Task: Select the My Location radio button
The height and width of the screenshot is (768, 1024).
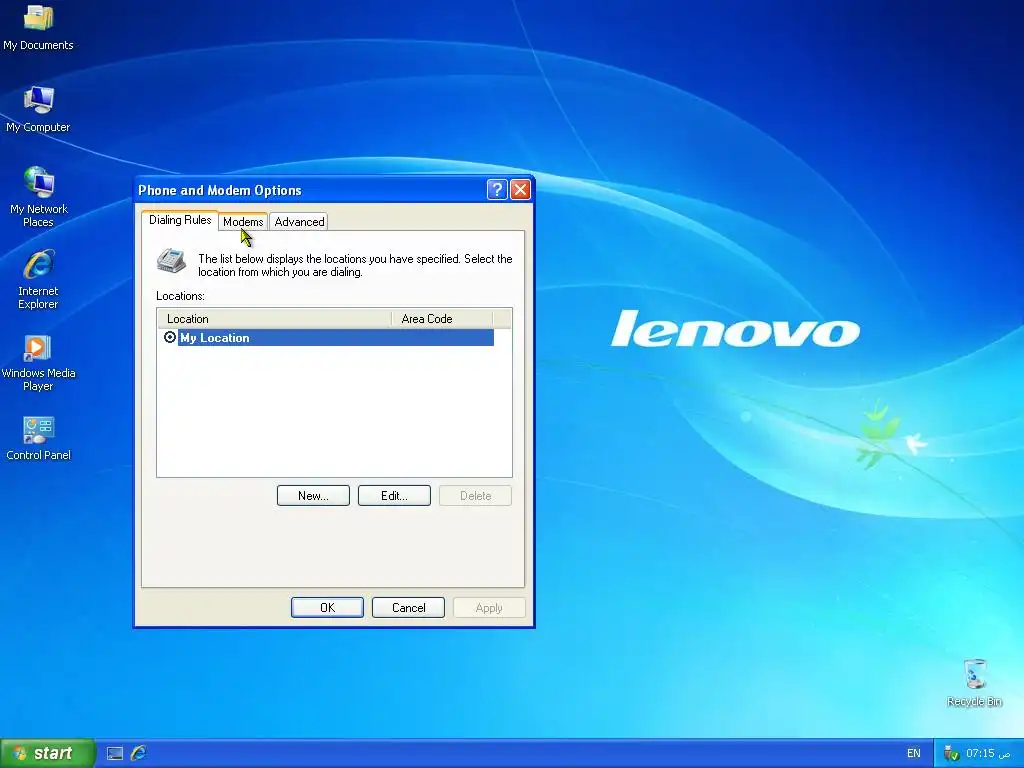Action: tap(170, 337)
